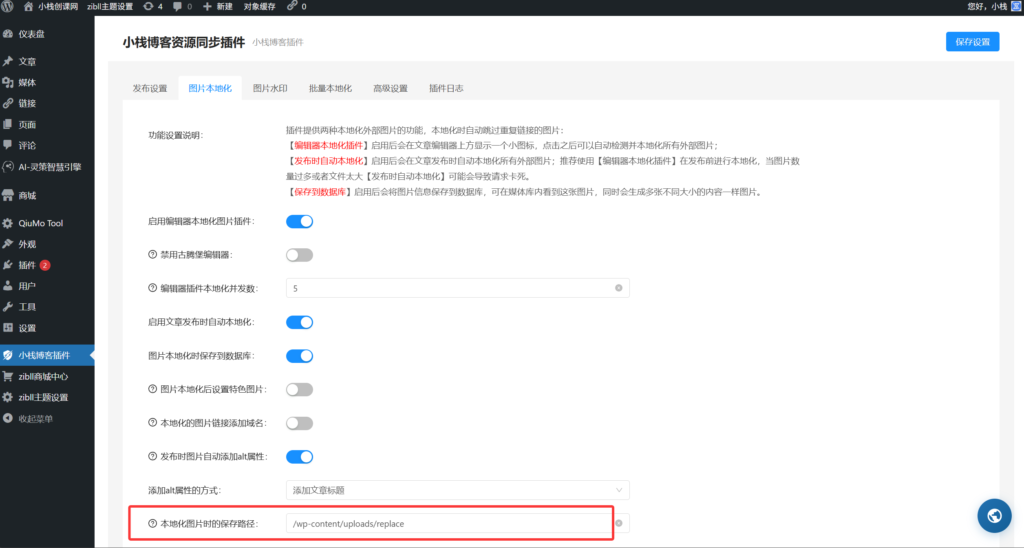This screenshot has width=1024, height=548.
Task: Click the 插件 plugin icon in the sidebar
Action: click(x=8, y=265)
